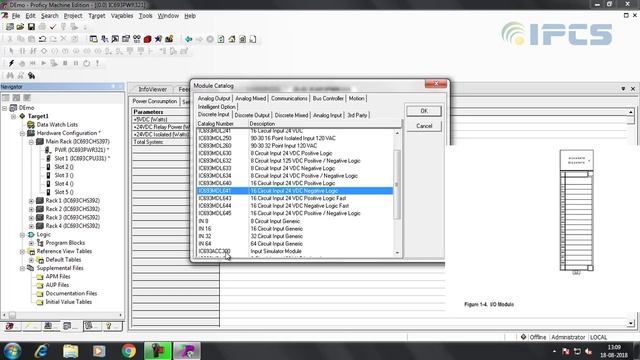
Task: Click OK in the Module Catalog dialog
Action: [x=424, y=111]
